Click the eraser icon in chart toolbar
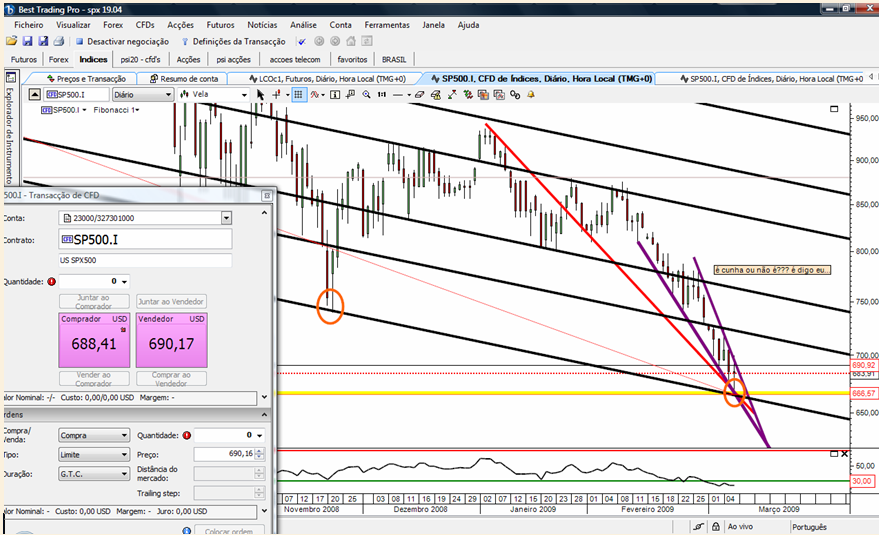879x535 pixels. pos(419,95)
